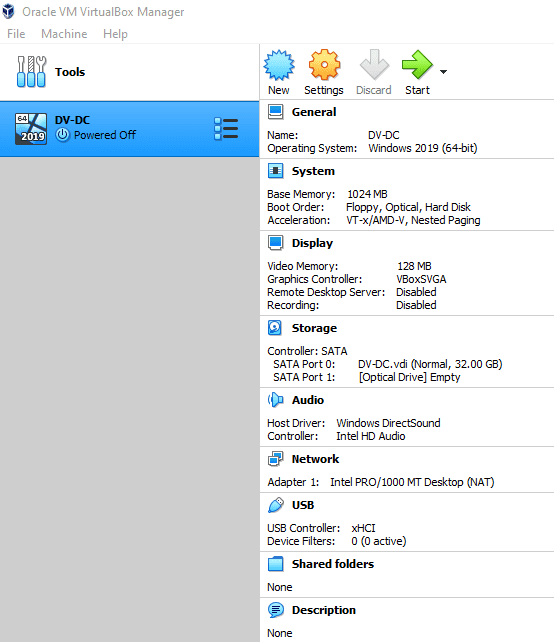Click the Description section speech bubble icon
The image size is (554, 642).
[x=276, y=610]
